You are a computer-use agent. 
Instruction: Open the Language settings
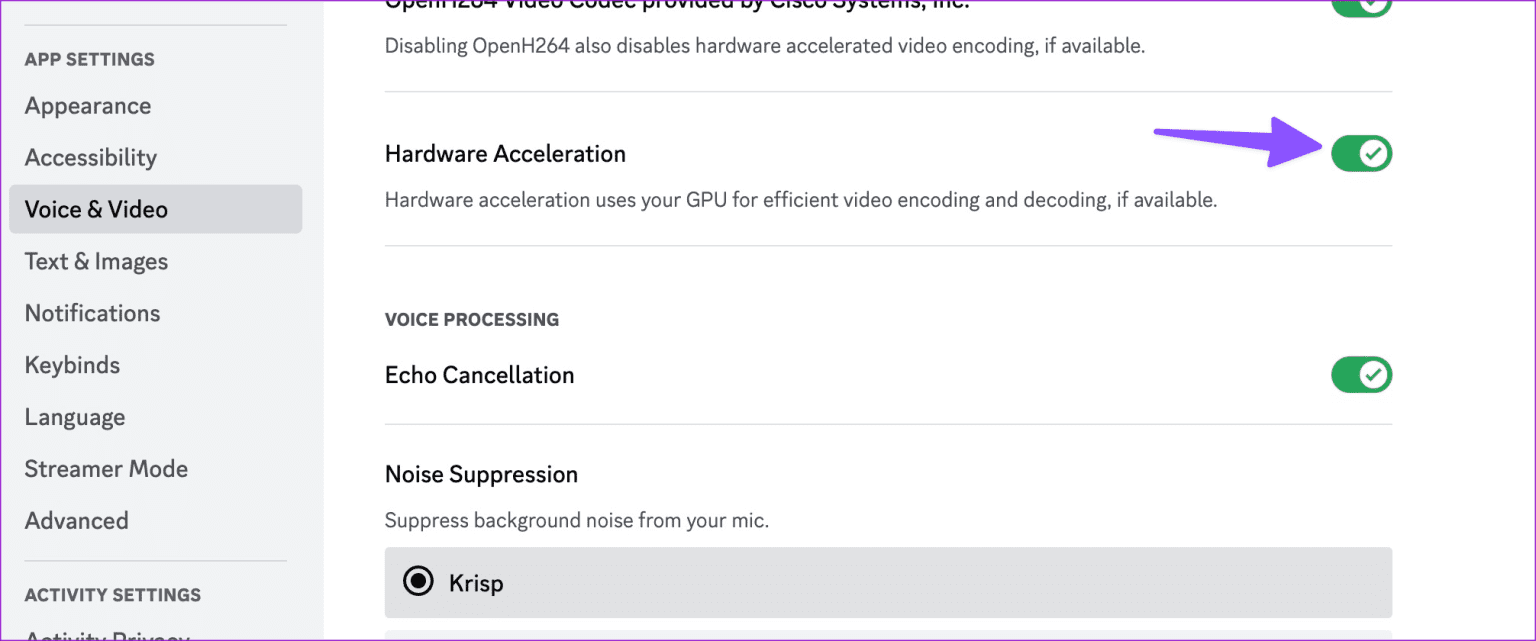pyautogui.click(x=75, y=417)
